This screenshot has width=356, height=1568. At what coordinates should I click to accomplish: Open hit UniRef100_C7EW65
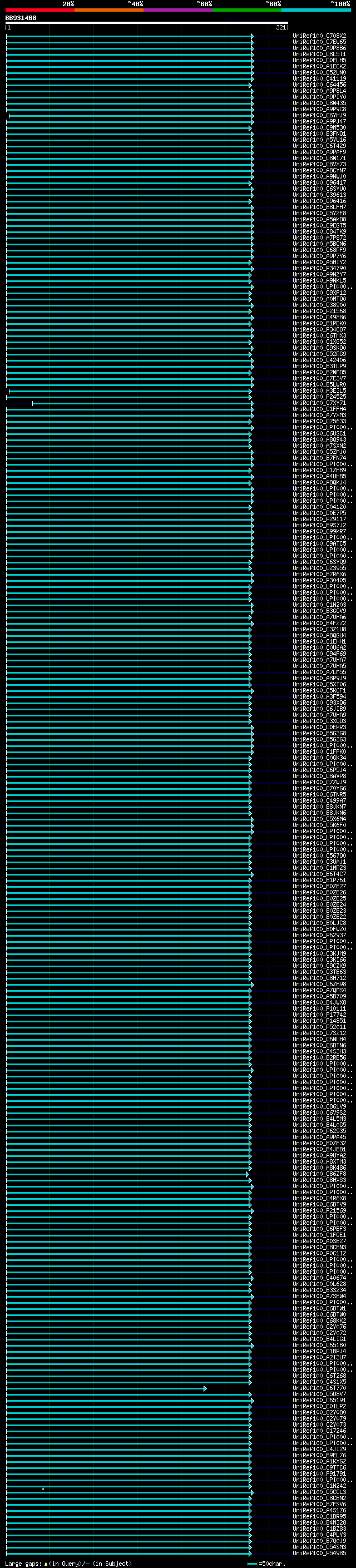[x=319, y=42]
